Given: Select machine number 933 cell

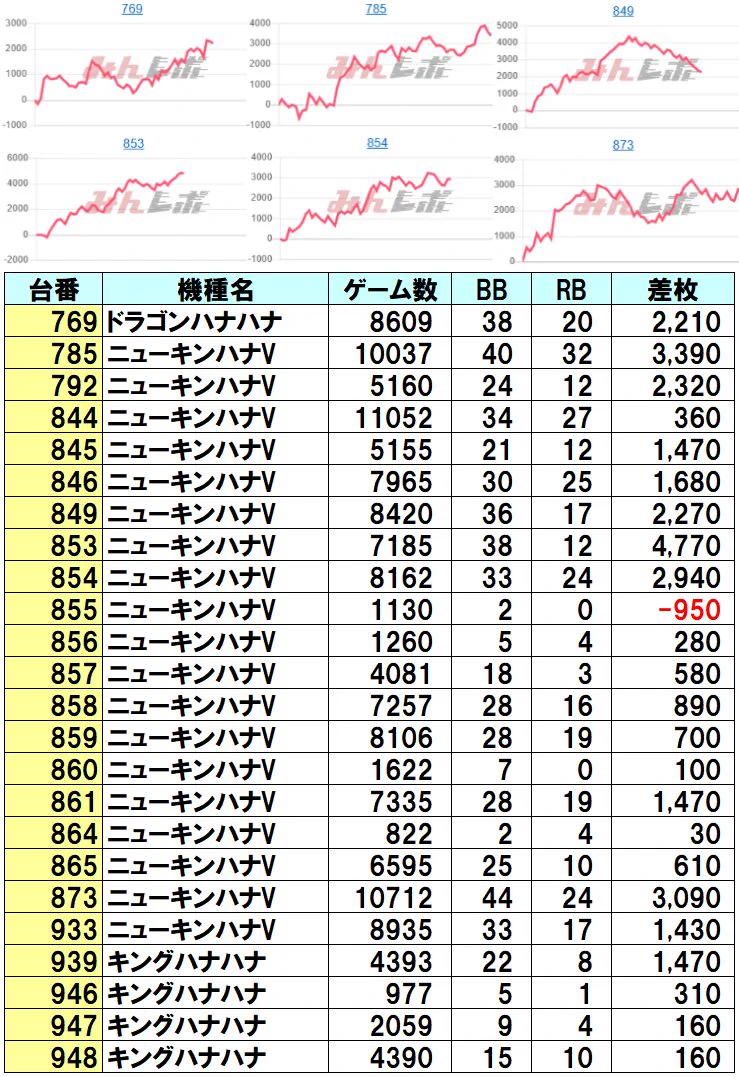Looking at the screenshot, I should pos(54,928).
